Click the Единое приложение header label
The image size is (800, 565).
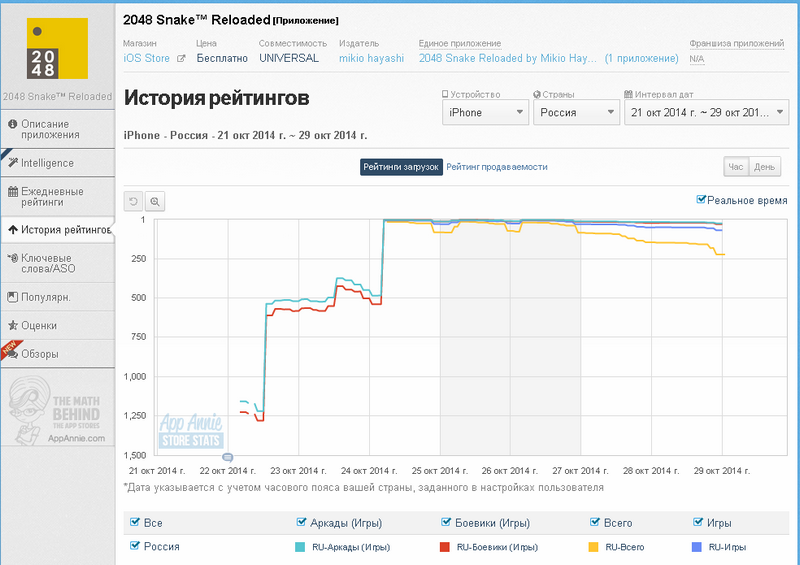point(460,43)
